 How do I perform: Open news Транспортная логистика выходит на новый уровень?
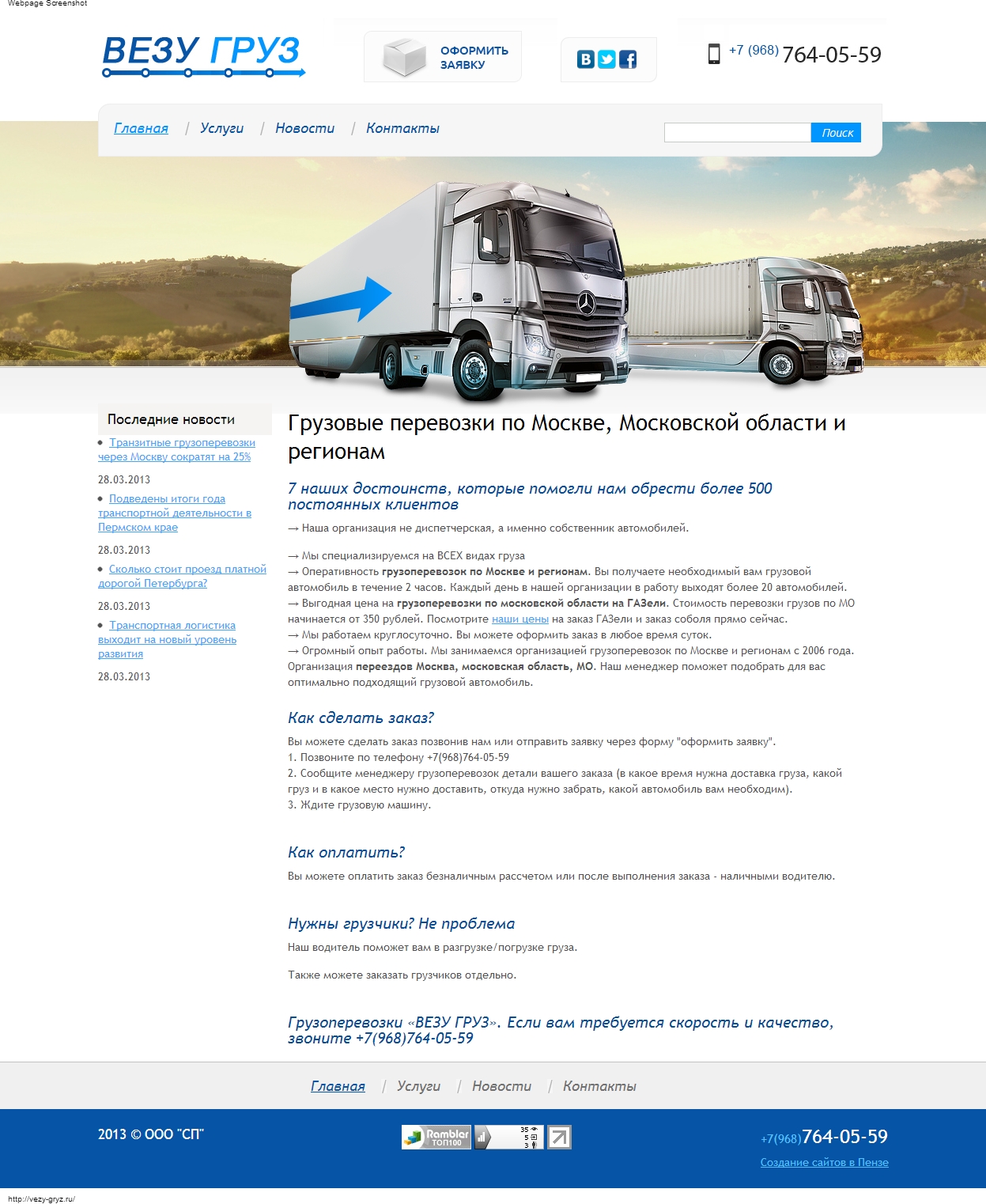[167, 639]
